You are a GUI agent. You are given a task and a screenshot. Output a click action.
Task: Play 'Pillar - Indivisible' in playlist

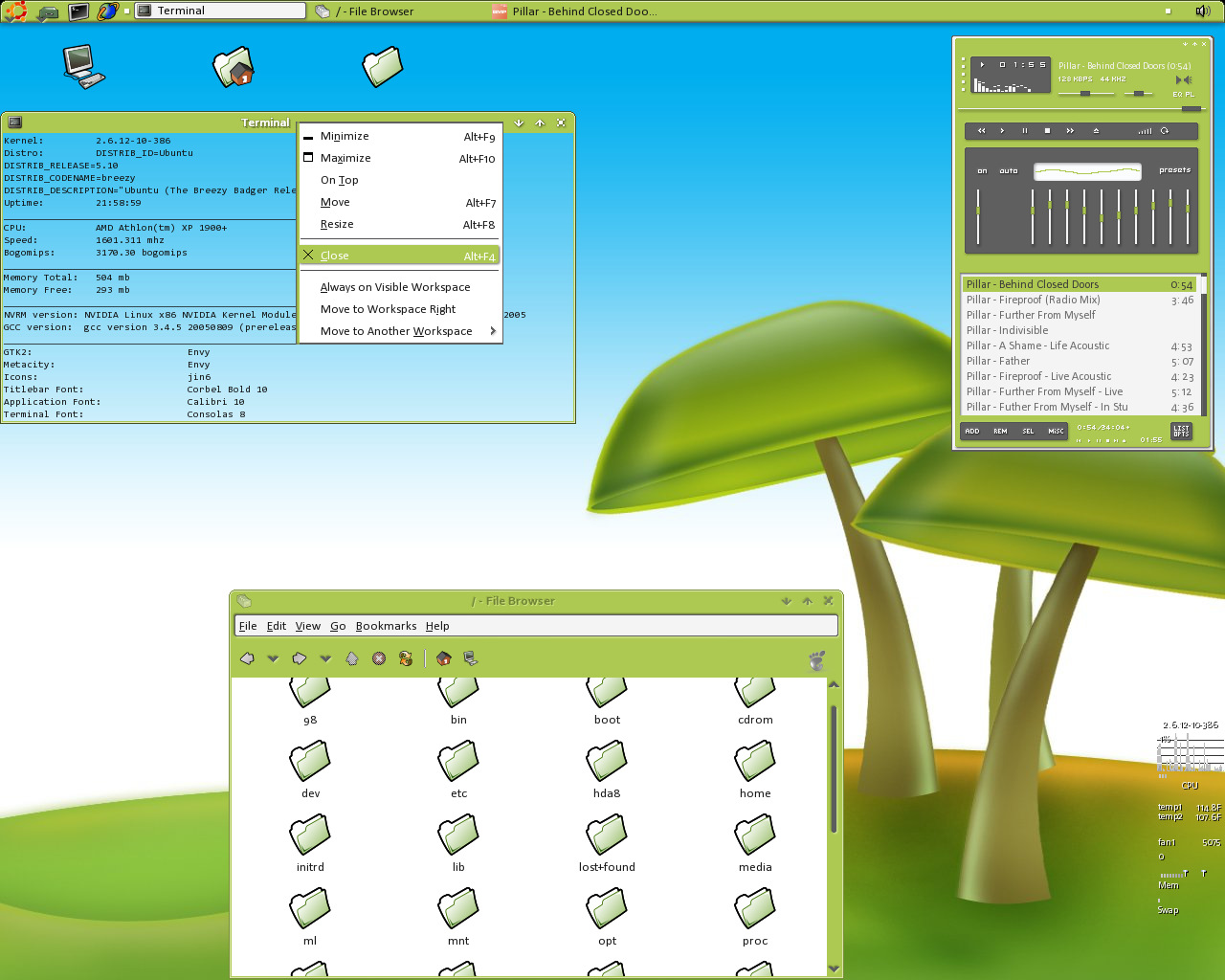click(1080, 330)
